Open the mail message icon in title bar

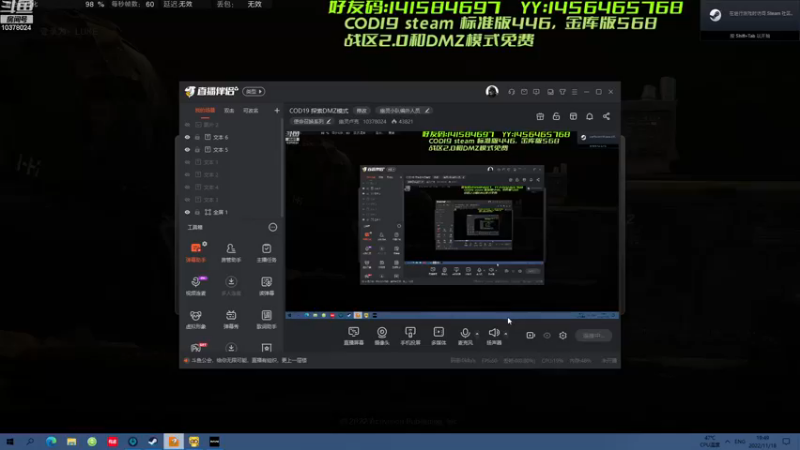[524, 92]
